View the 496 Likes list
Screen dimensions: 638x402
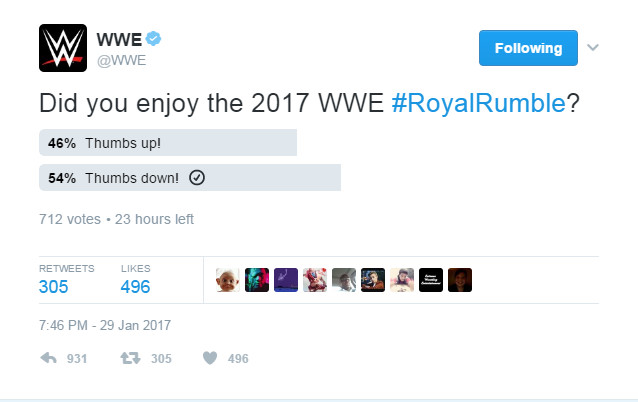(x=135, y=287)
